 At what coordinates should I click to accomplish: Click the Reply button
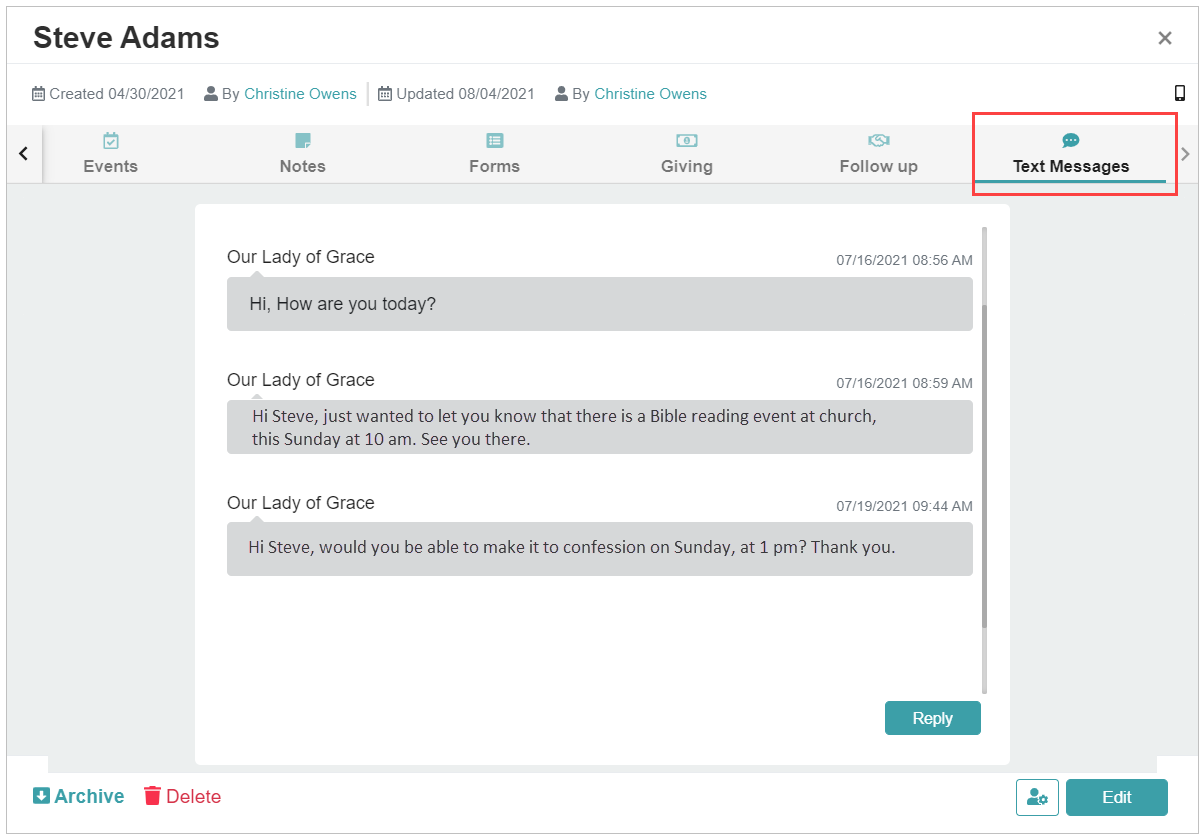(x=932, y=718)
